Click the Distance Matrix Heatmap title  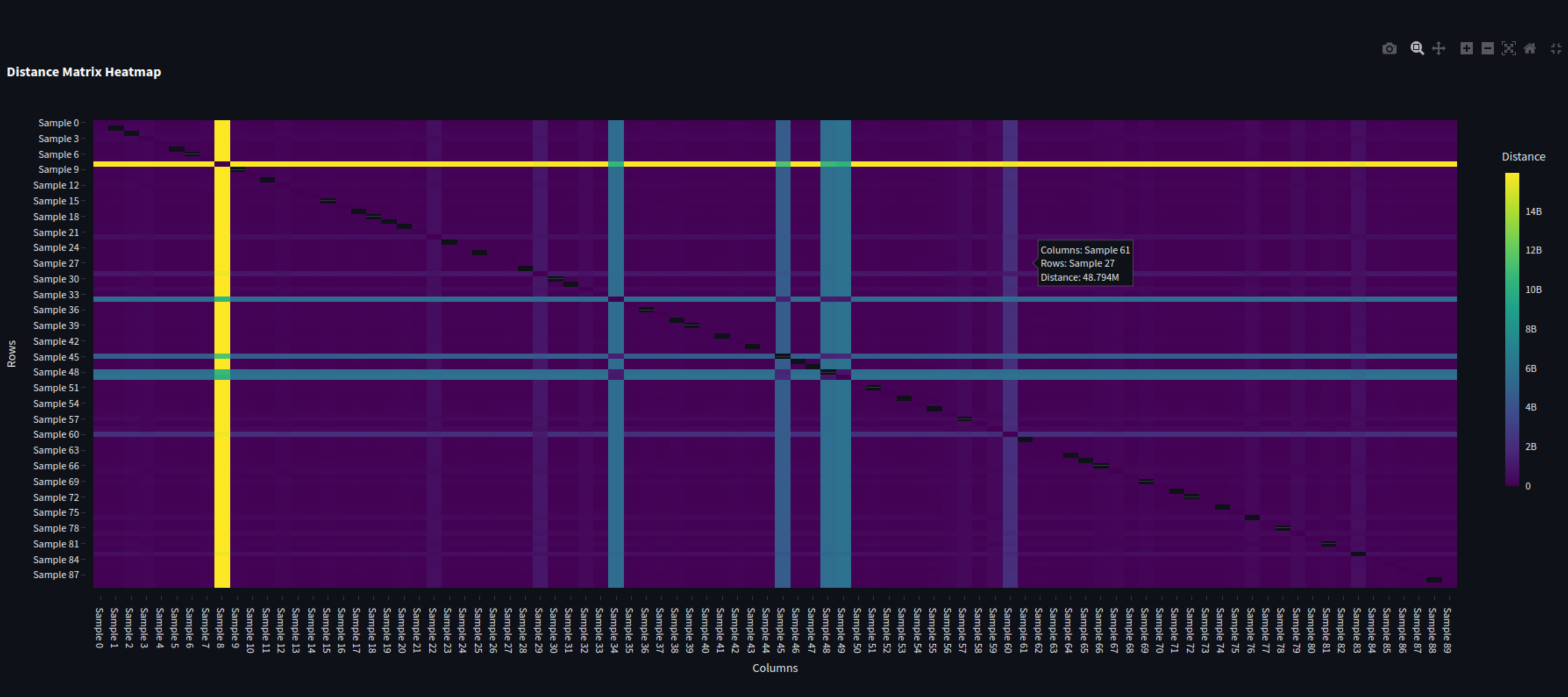coord(84,72)
